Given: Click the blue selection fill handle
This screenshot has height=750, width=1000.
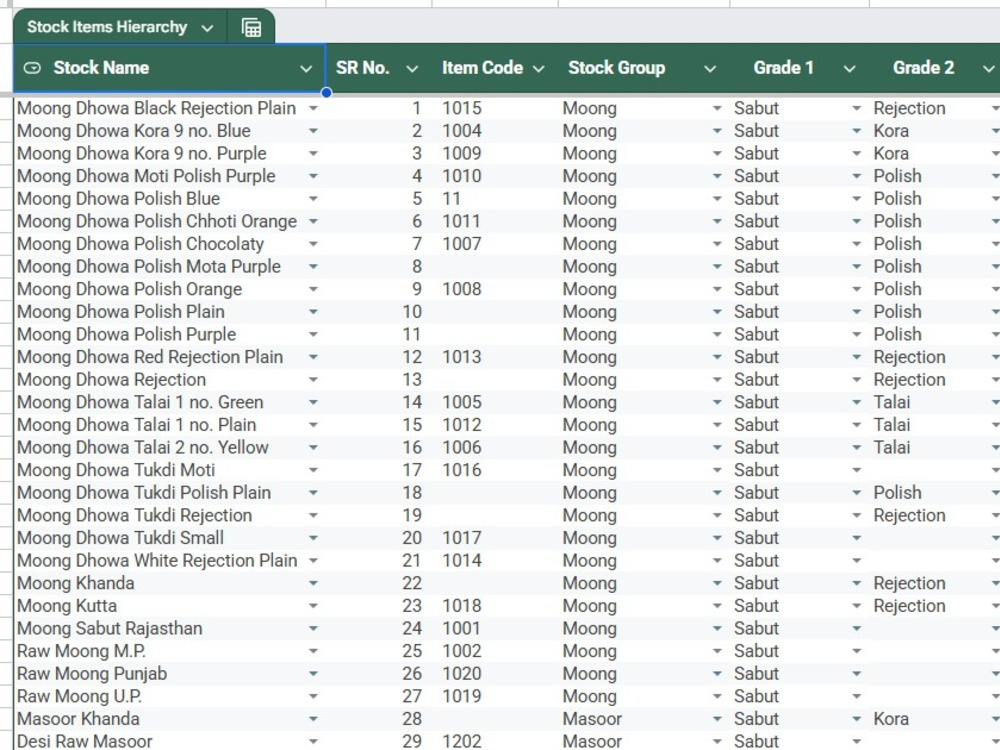Looking at the screenshot, I should [326, 93].
